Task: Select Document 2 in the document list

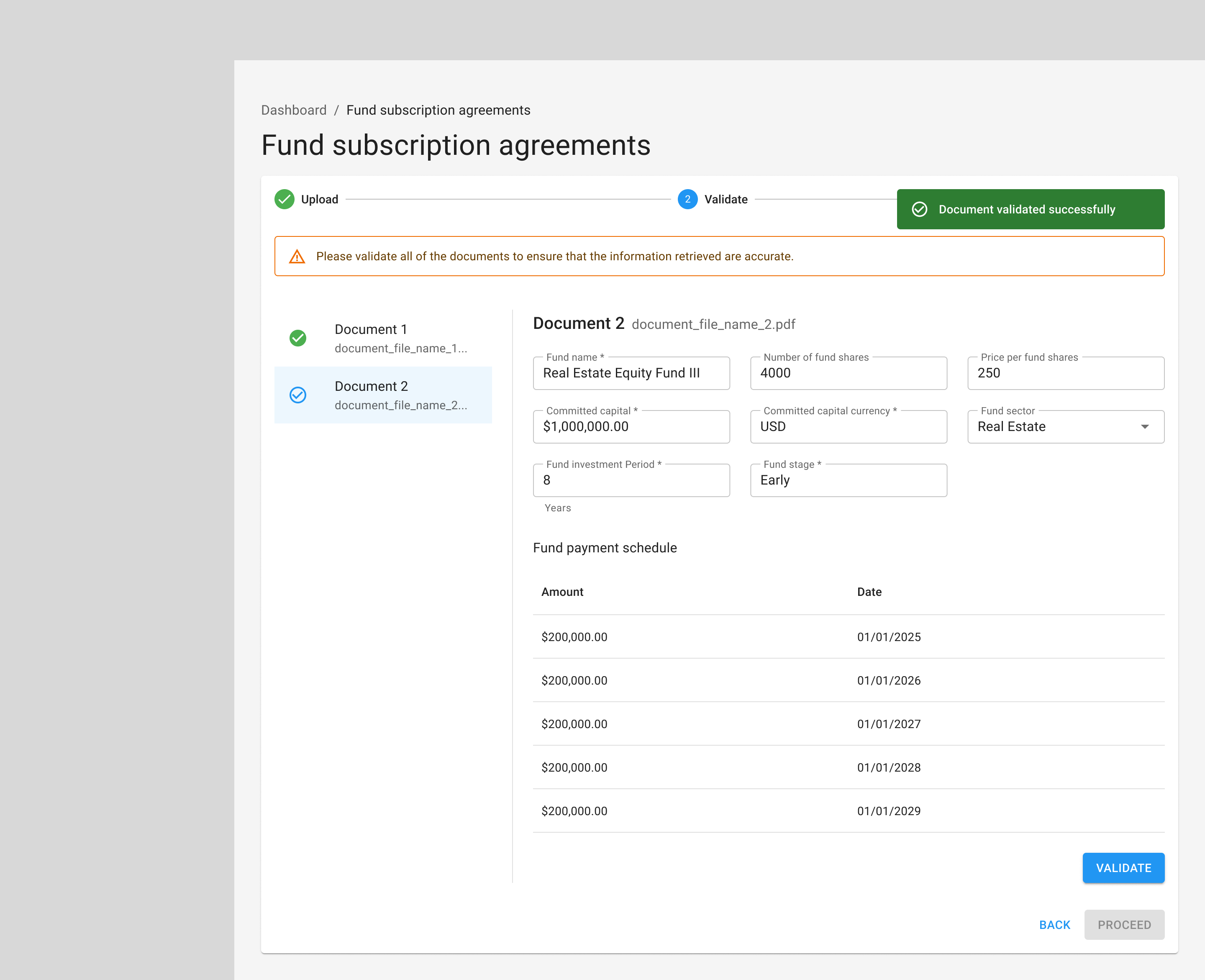Action: tap(383, 395)
